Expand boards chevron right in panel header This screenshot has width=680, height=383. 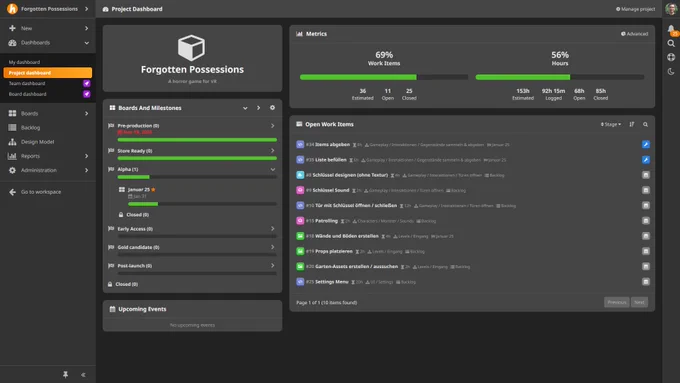(x=258, y=108)
